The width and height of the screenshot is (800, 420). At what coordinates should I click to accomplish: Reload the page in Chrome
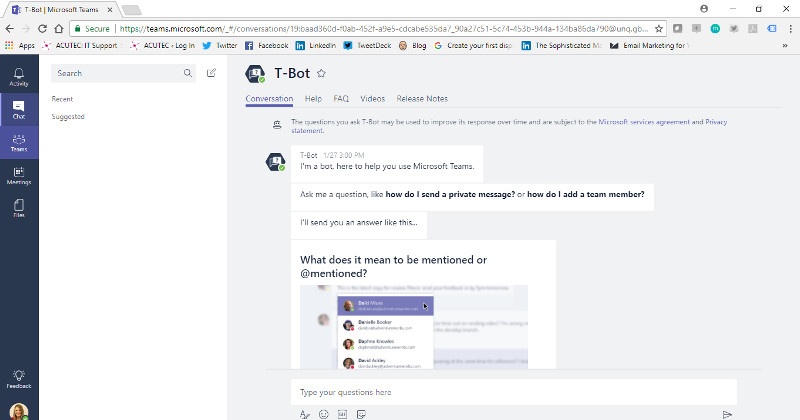click(42, 29)
